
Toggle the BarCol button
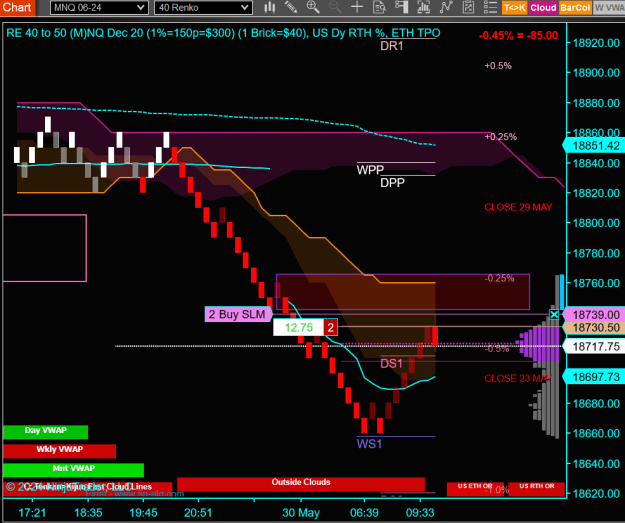coord(575,8)
